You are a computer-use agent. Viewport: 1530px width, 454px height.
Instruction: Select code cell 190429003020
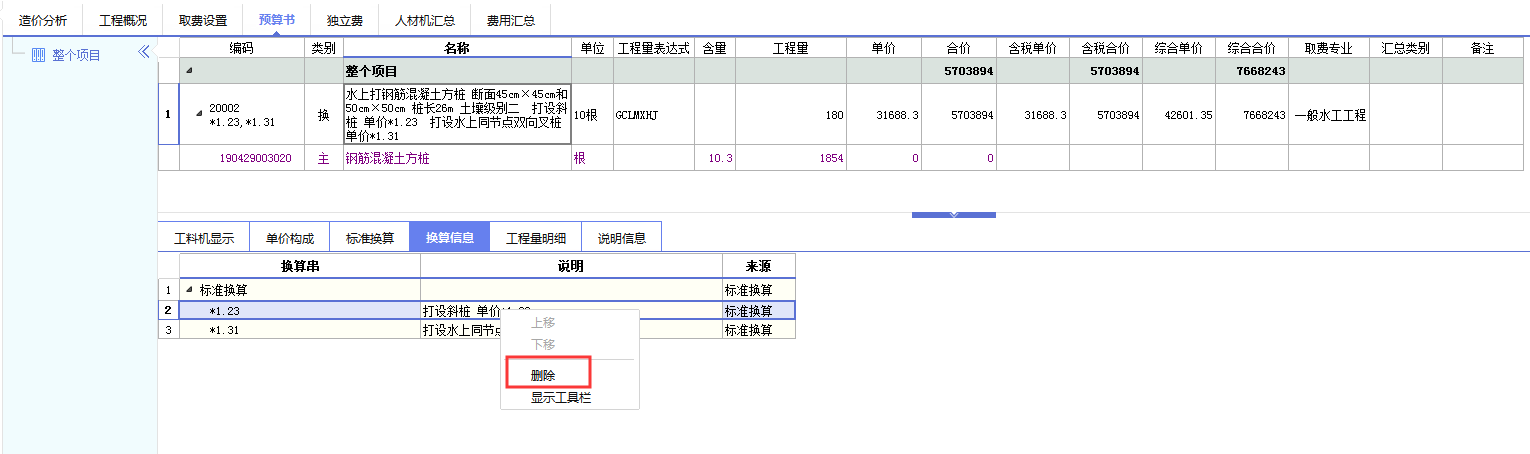(x=242, y=158)
